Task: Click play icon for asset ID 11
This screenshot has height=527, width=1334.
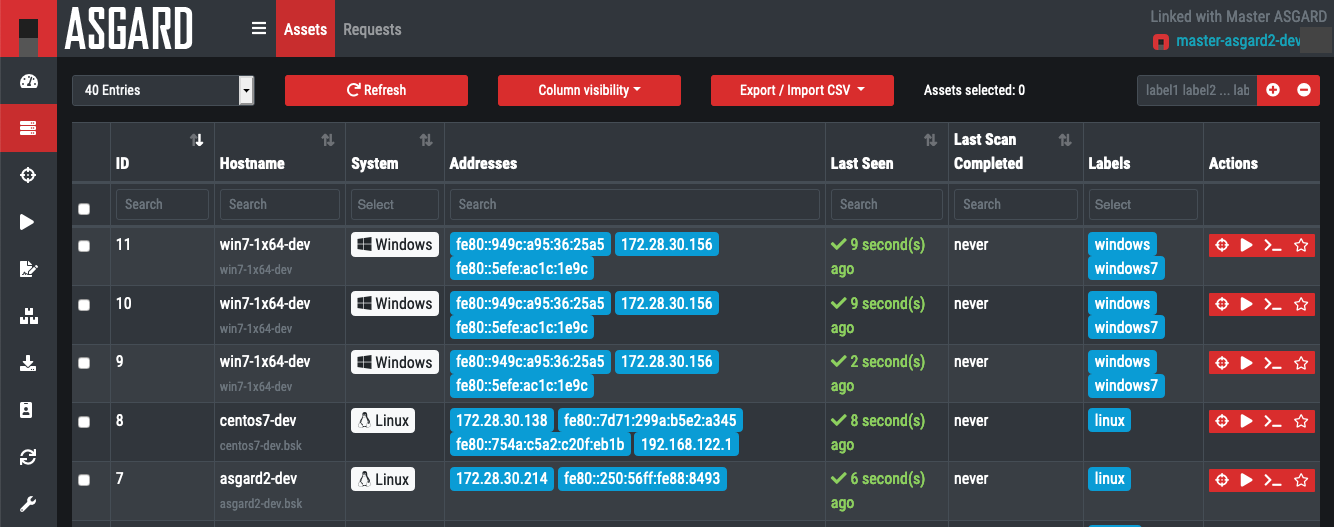Action: (1247, 246)
